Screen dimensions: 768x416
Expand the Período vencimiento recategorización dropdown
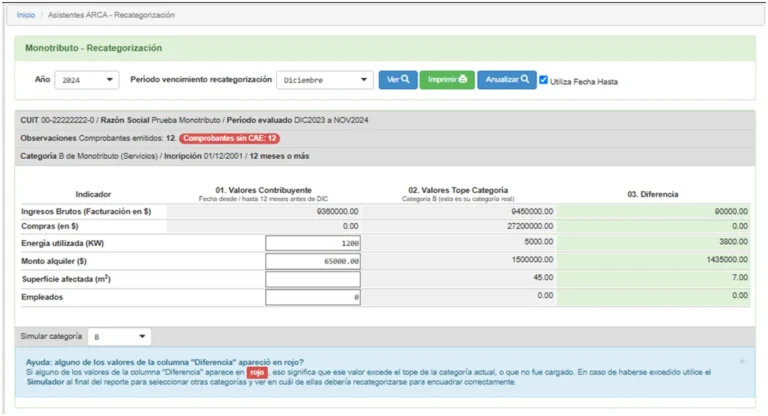324,80
